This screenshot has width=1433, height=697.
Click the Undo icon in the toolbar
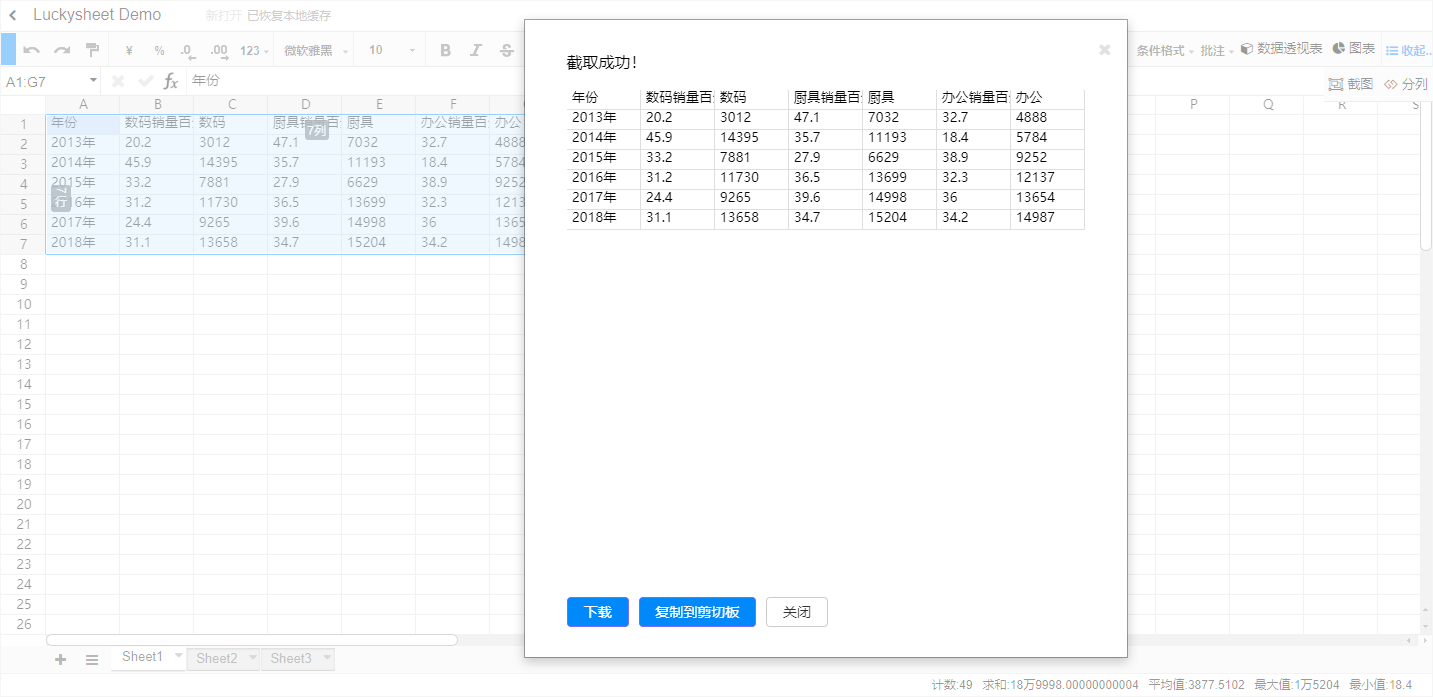[x=31, y=48]
